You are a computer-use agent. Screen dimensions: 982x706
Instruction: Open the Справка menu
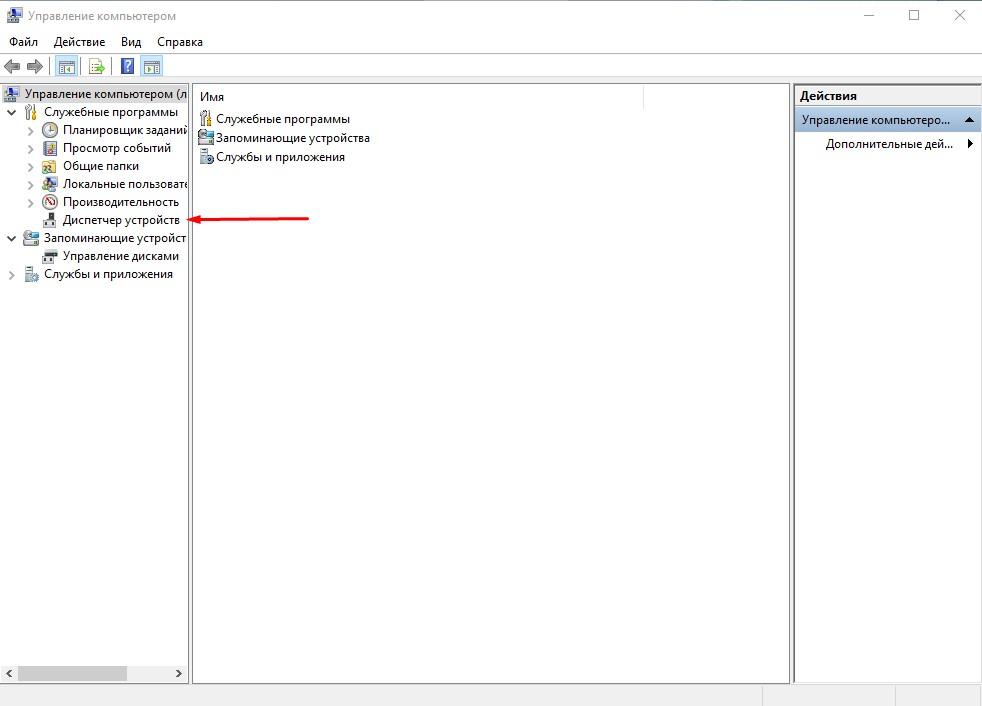point(180,42)
